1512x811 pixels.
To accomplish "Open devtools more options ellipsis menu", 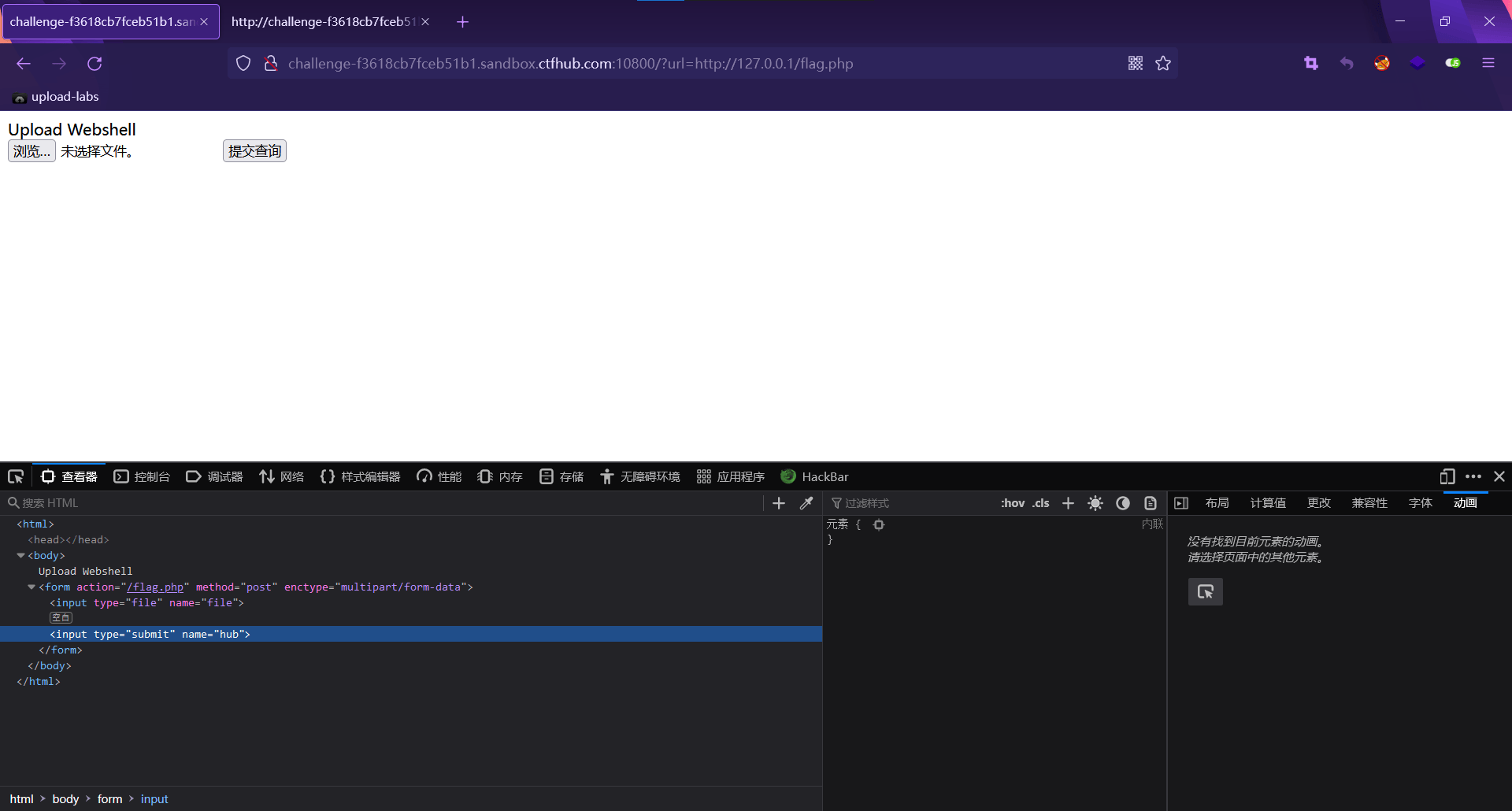I will pos(1473,476).
